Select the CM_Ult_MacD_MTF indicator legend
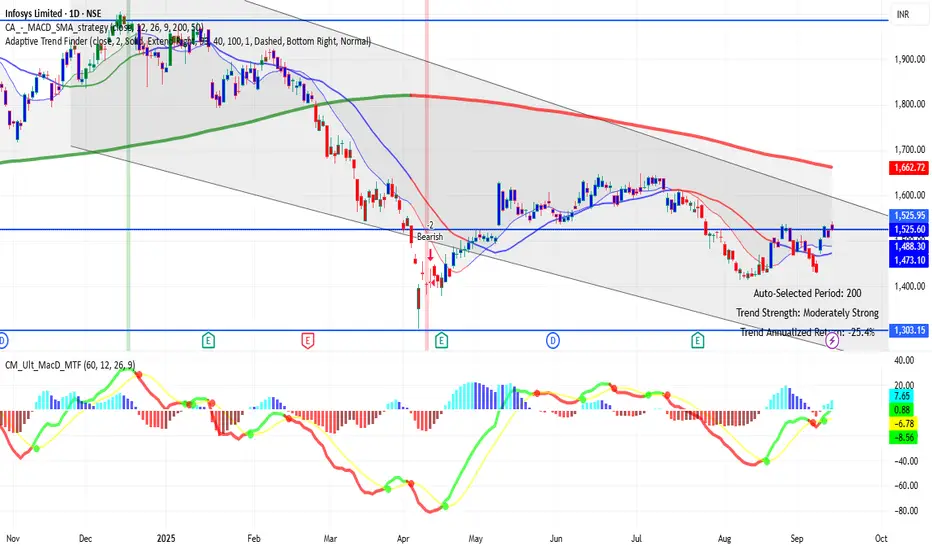The image size is (932, 550). click(x=70, y=365)
